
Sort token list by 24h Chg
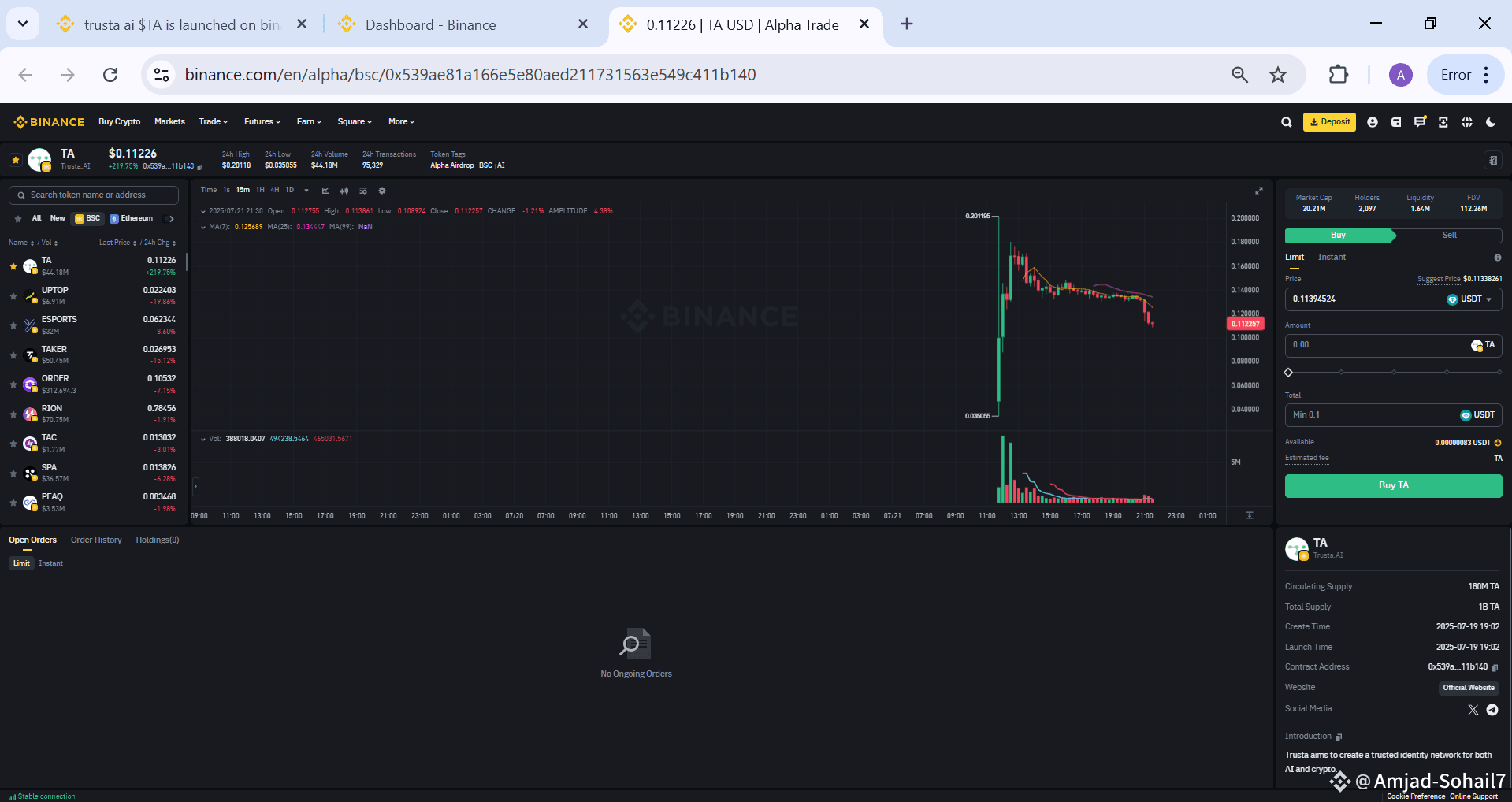pyautogui.click(x=160, y=243)
